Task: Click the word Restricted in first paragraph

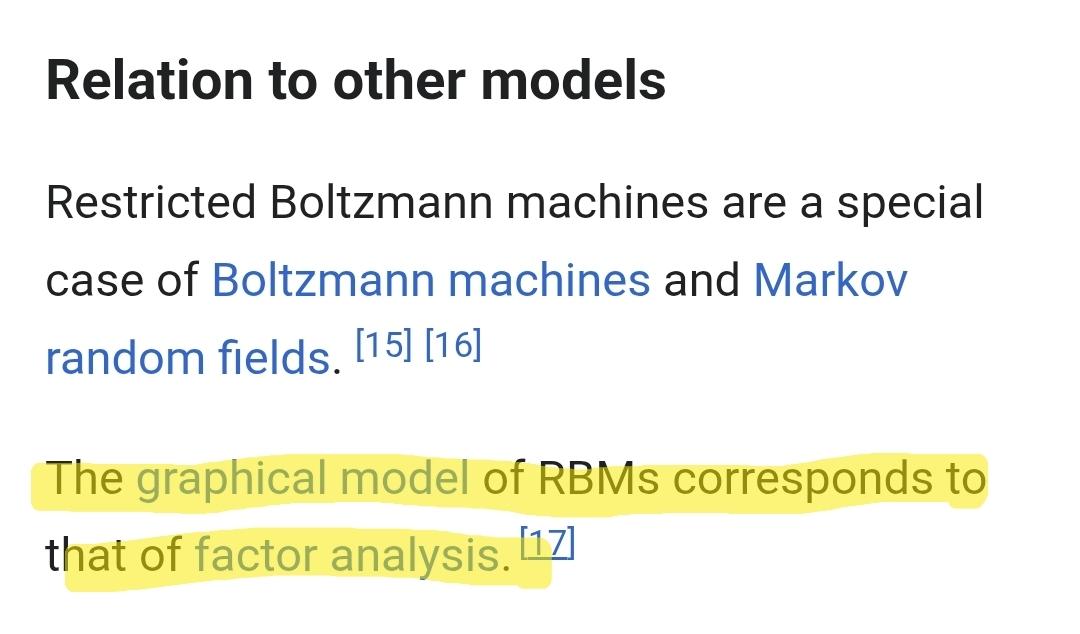Action: [x=151, y=203]
